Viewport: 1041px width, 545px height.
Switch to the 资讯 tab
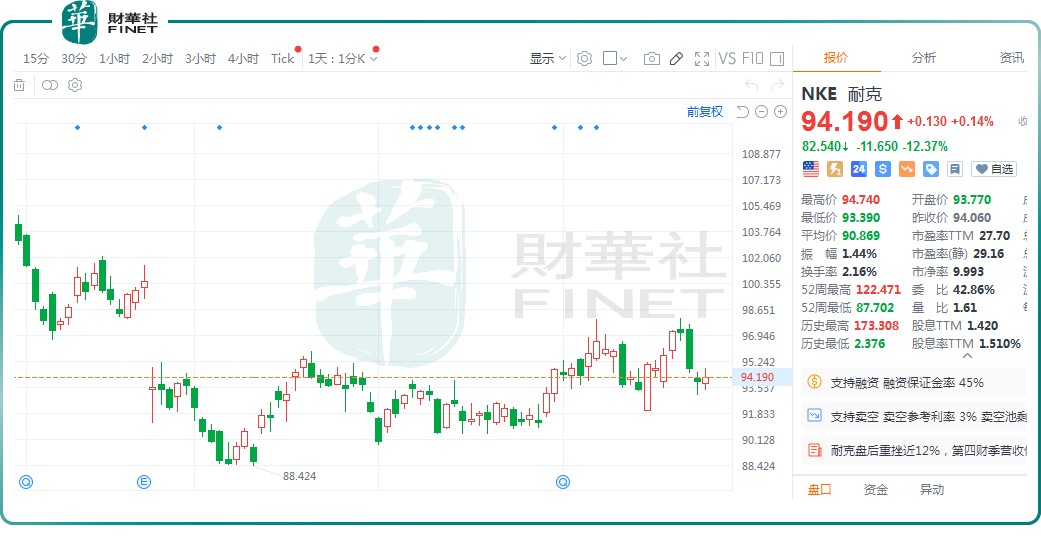pyautogui.click(x=1011, y=58)
